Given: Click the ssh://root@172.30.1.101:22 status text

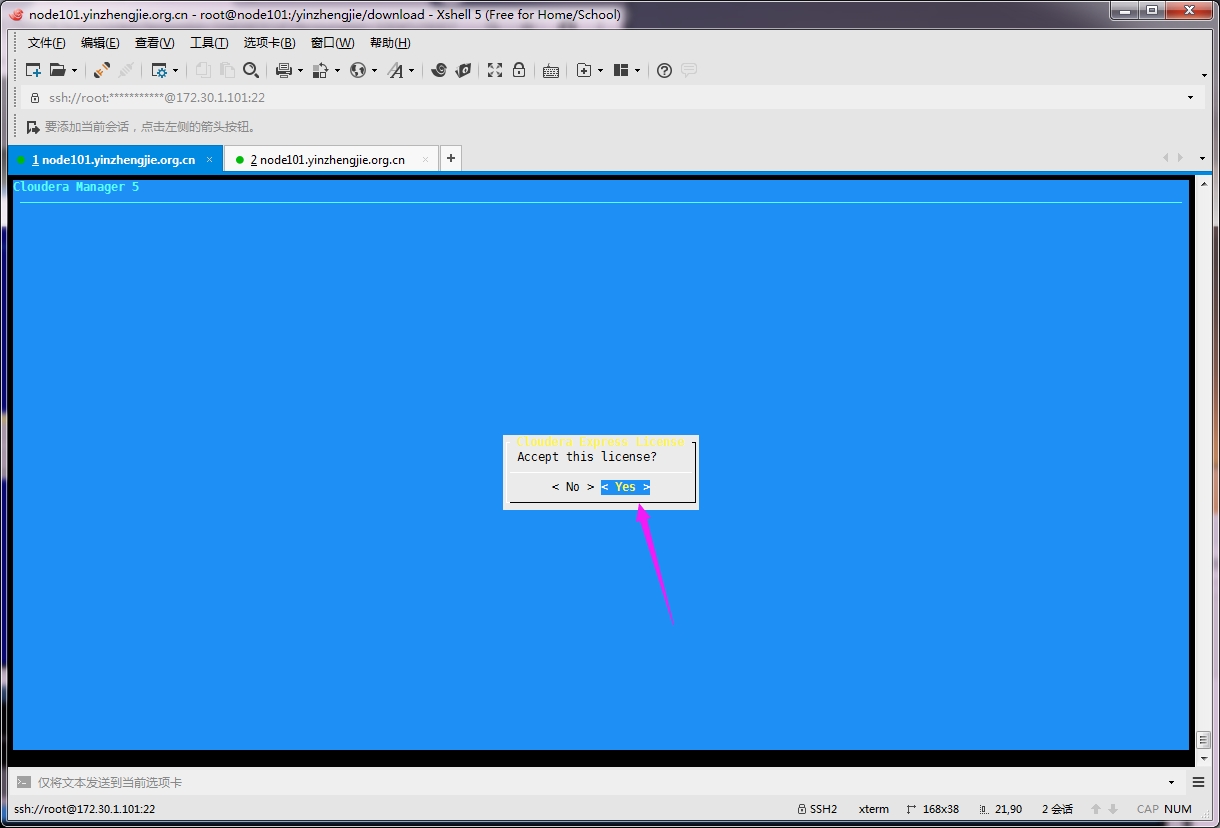Looking at the screenshot, I should (x=85, y=809).
